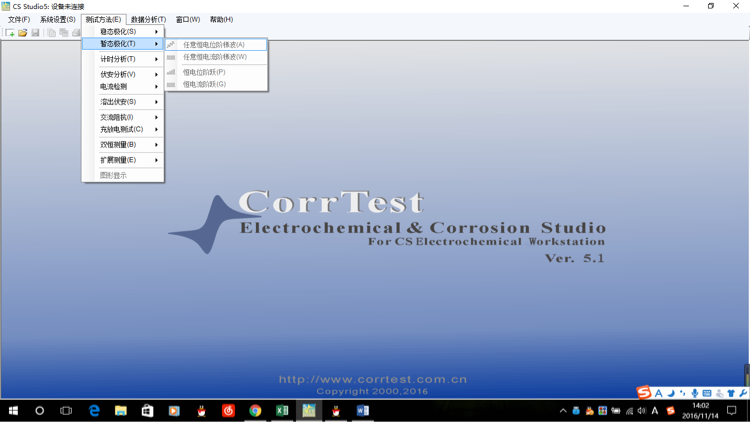Open the Windows Start menu

(x=13, y=411)
